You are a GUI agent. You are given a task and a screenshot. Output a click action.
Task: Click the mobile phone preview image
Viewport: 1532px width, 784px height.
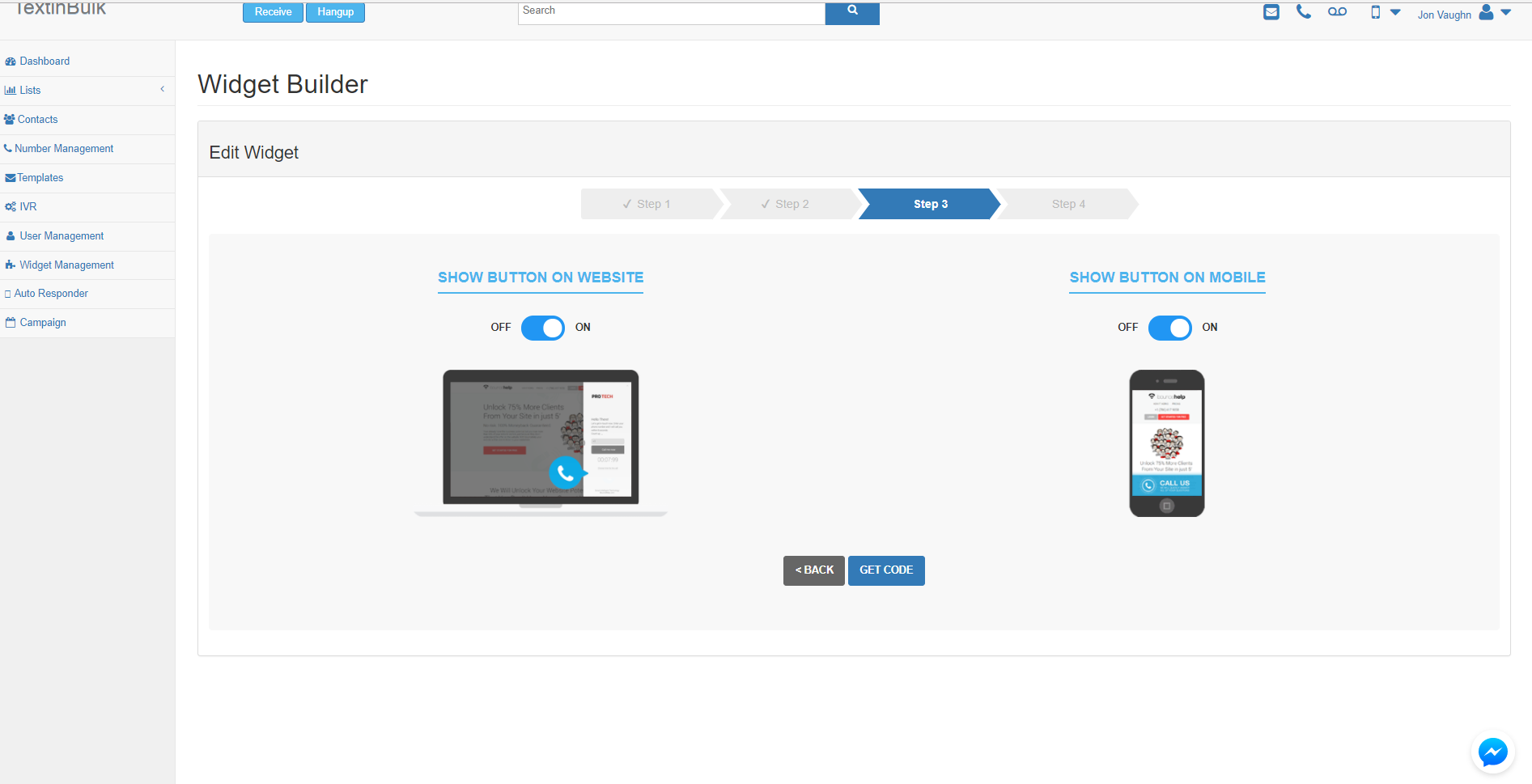tap(1167, 443)
